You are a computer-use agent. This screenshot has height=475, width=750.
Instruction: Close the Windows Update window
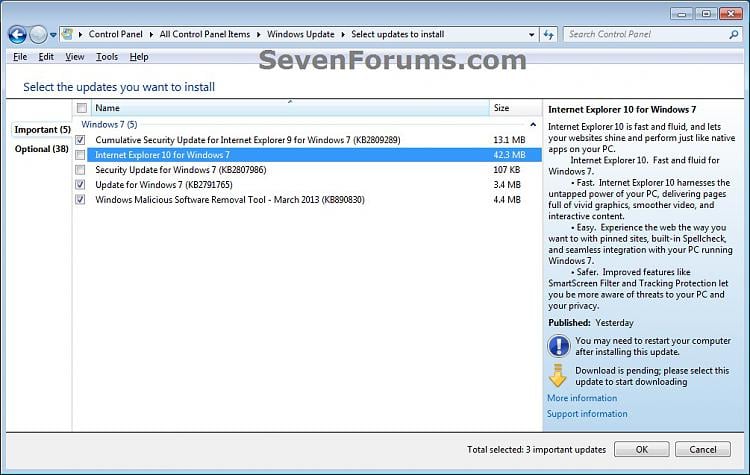click(731, 14)
